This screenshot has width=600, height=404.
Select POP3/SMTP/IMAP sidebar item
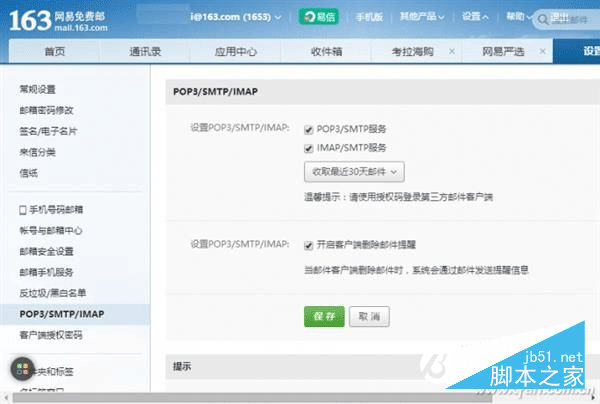75,314
